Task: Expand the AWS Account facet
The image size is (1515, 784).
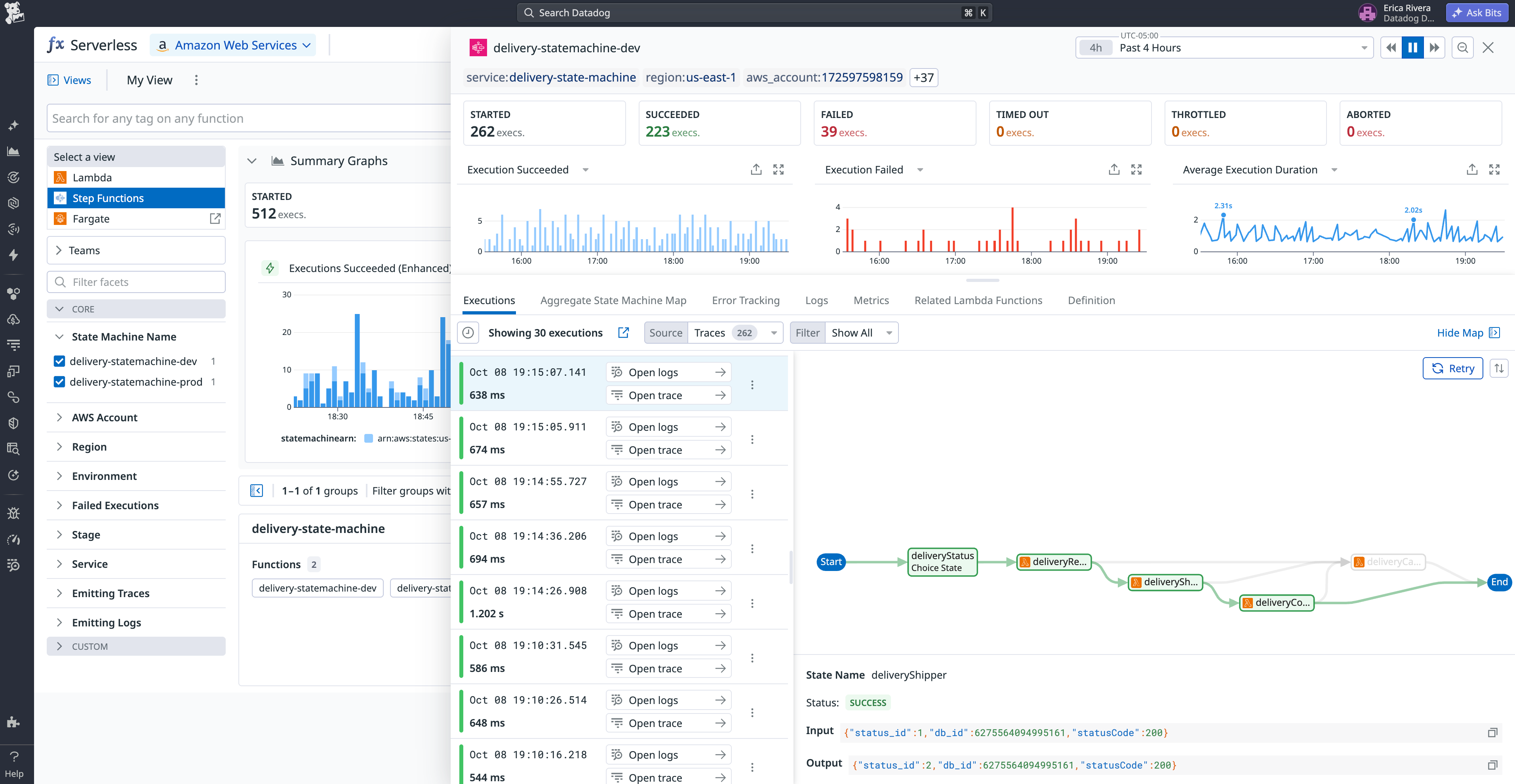Action: tap(104, 417)
